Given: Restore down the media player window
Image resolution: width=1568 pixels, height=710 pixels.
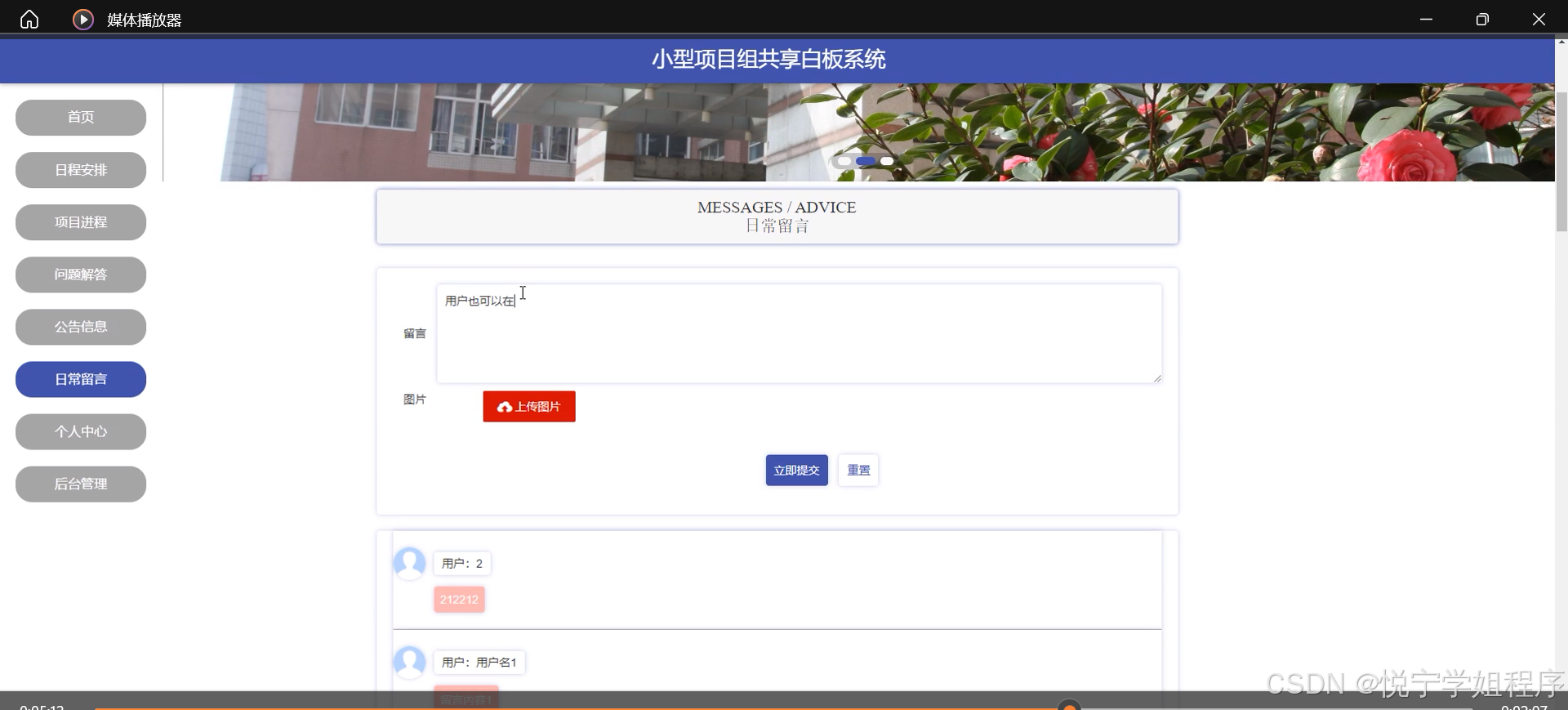Looking at the screenshot, I should (1482, 19).
